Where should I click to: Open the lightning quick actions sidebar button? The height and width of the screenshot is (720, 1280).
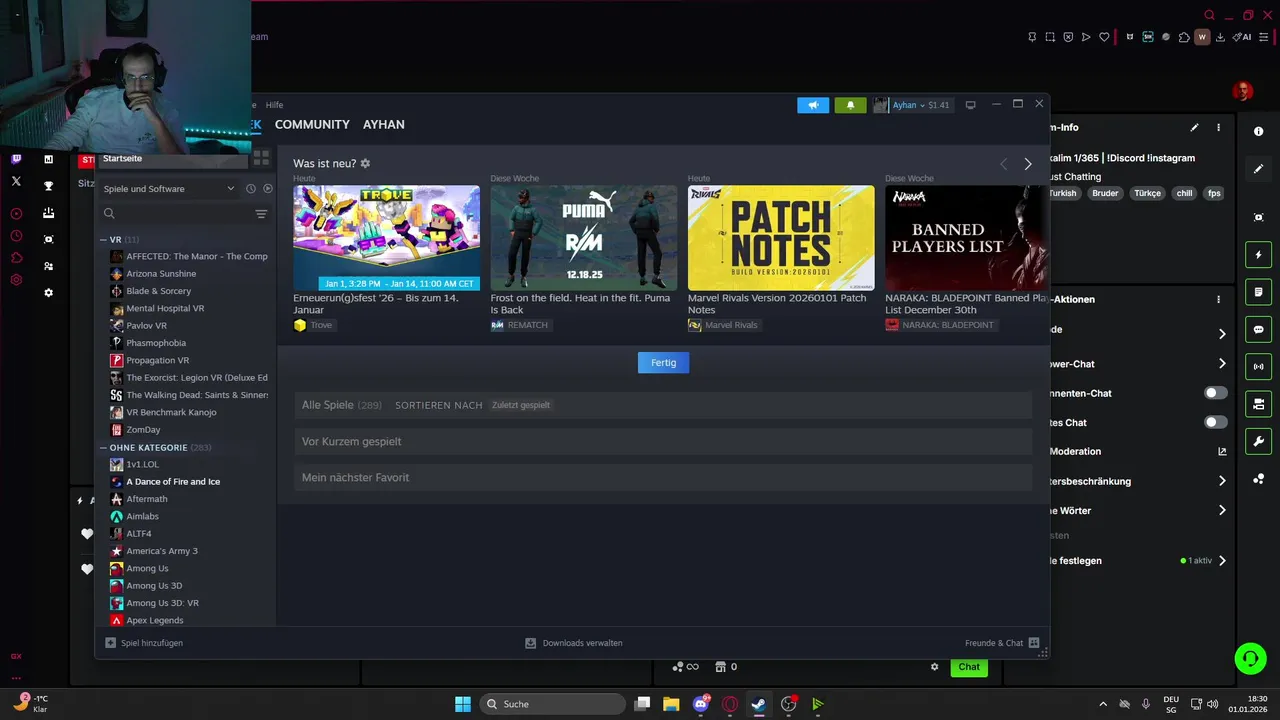coord(1258,255)
